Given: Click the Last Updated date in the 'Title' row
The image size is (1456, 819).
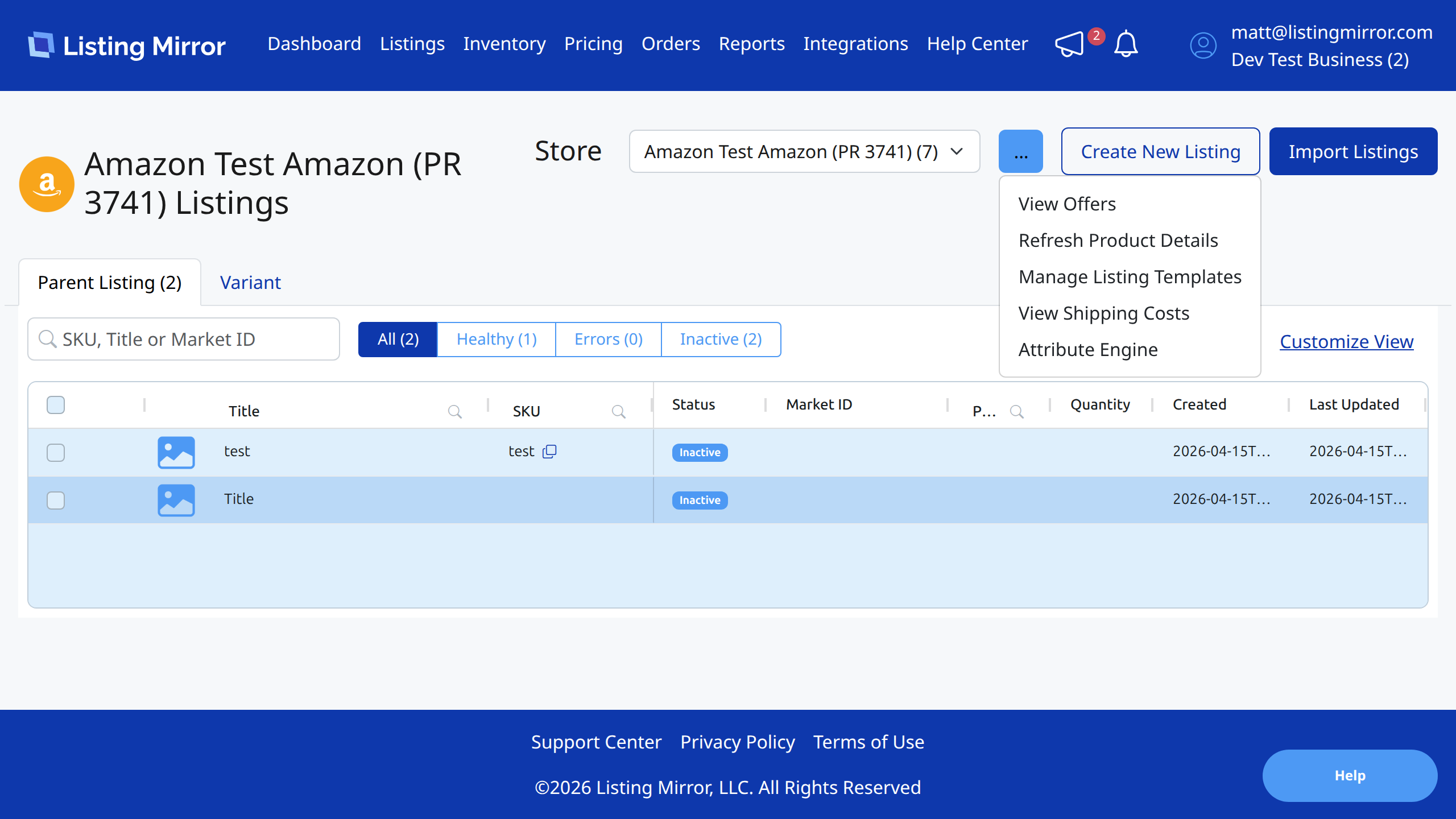Looking at the screenshot, I should (1358, 499).
